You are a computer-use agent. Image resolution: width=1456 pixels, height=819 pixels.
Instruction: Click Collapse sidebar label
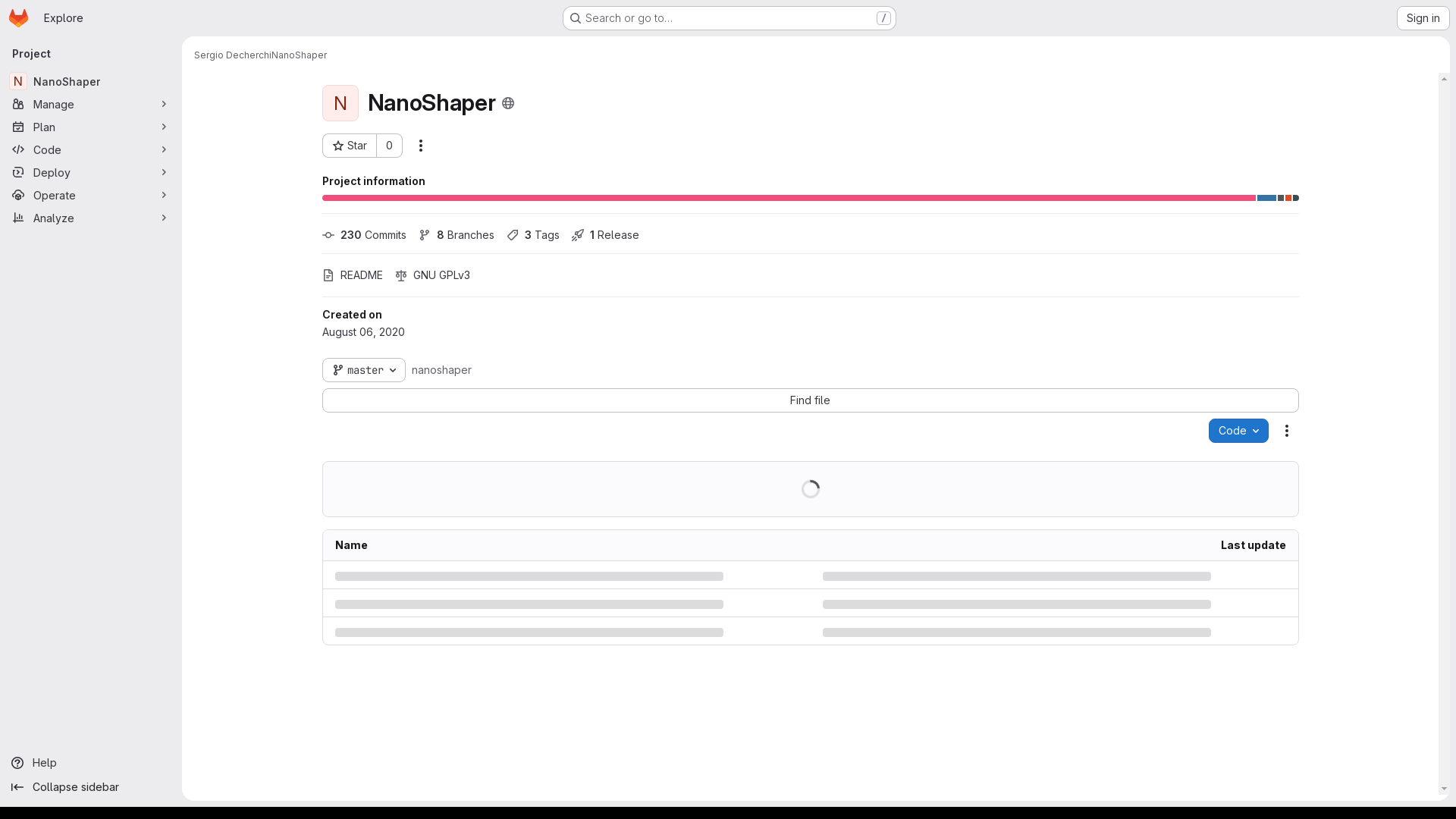76,787
